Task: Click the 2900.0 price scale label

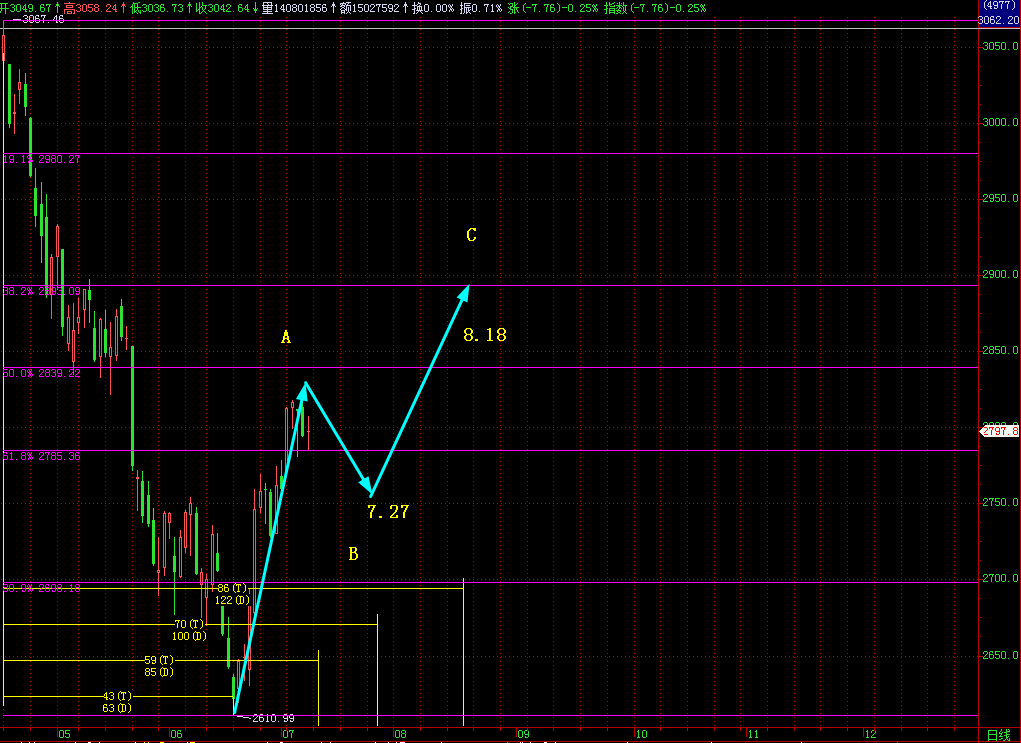Action: point(999,275)
